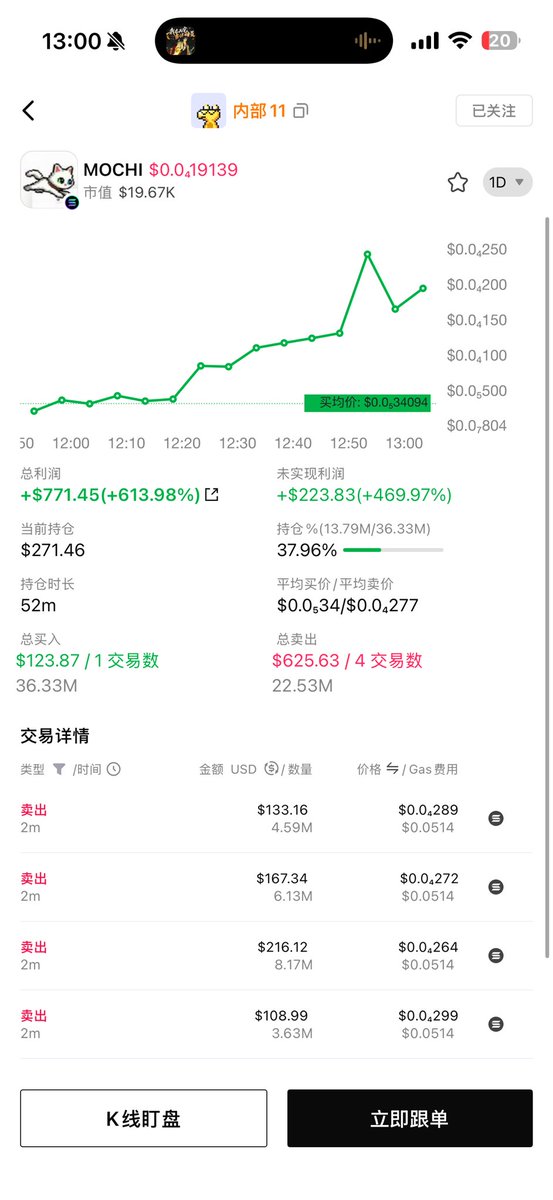Screen dimensions: 553x1200
Task: Tap unrealized profit +$223.83(+469.97%)
Action: pyautogui.click(x=364, y=495)
